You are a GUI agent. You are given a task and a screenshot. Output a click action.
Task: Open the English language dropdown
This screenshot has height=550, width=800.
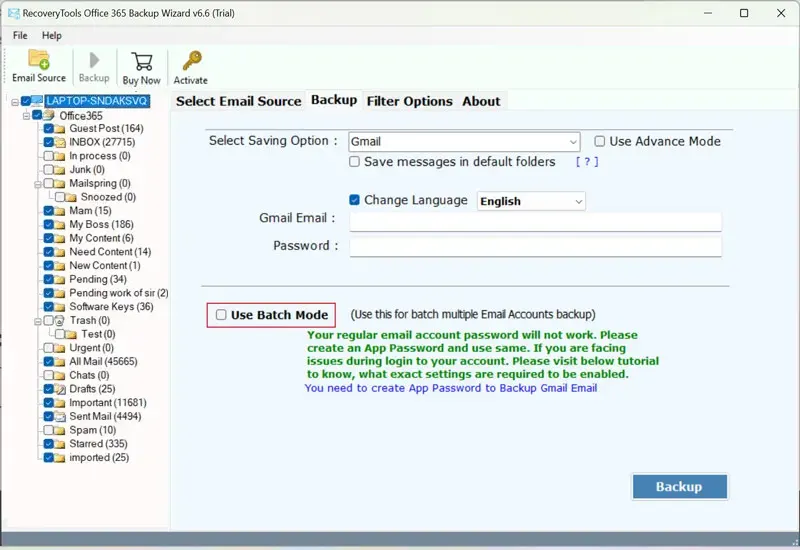pos(531,201)
